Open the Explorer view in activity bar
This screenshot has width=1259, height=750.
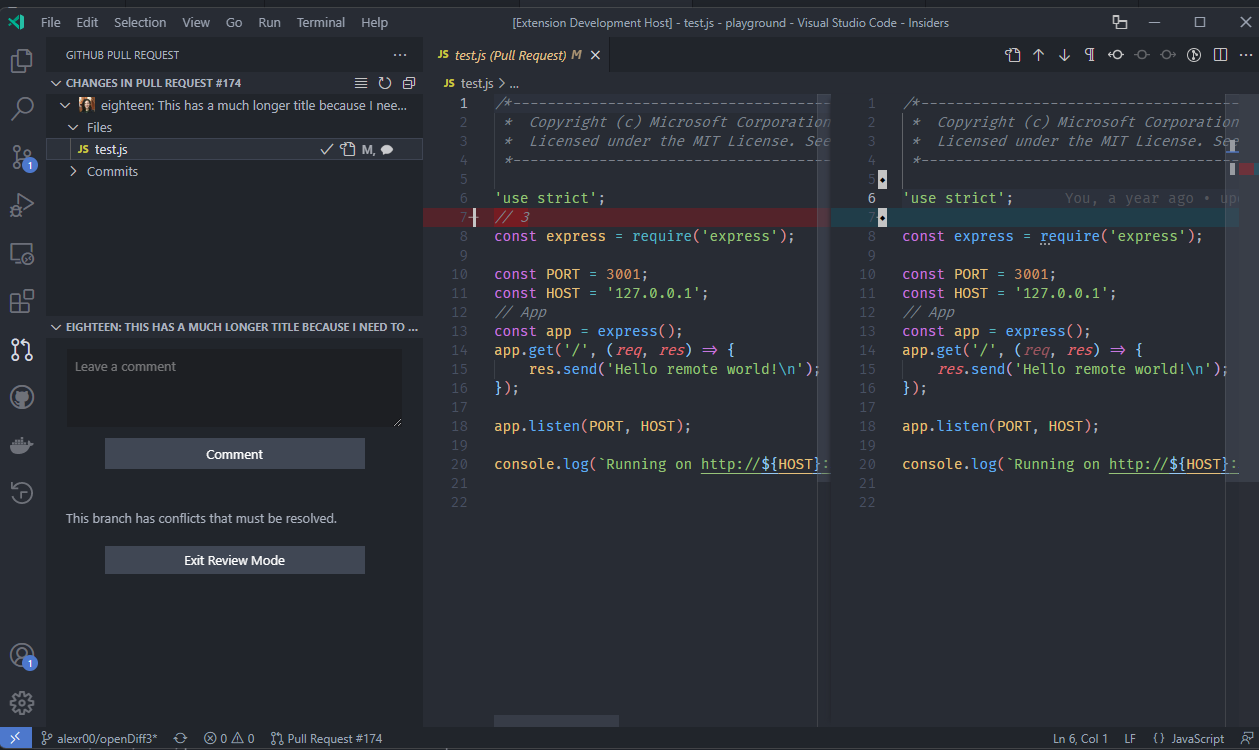(x=22, y=62)
